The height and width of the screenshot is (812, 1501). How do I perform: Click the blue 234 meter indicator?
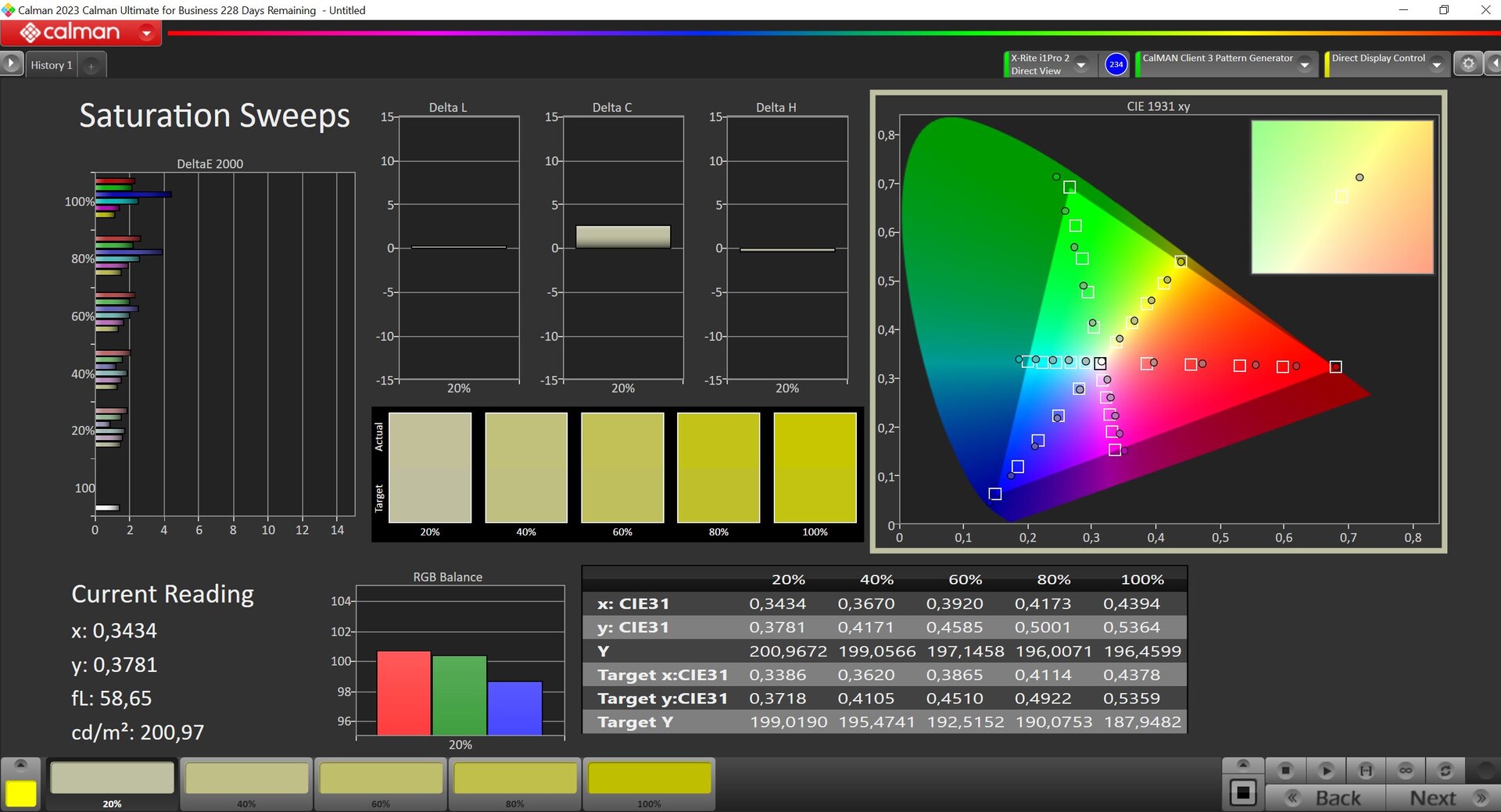1116,64
